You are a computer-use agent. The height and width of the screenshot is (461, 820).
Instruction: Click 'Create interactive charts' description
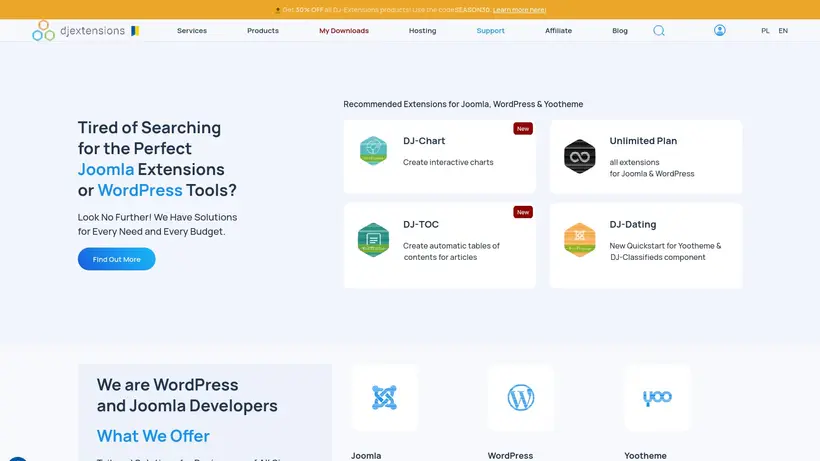448,162
